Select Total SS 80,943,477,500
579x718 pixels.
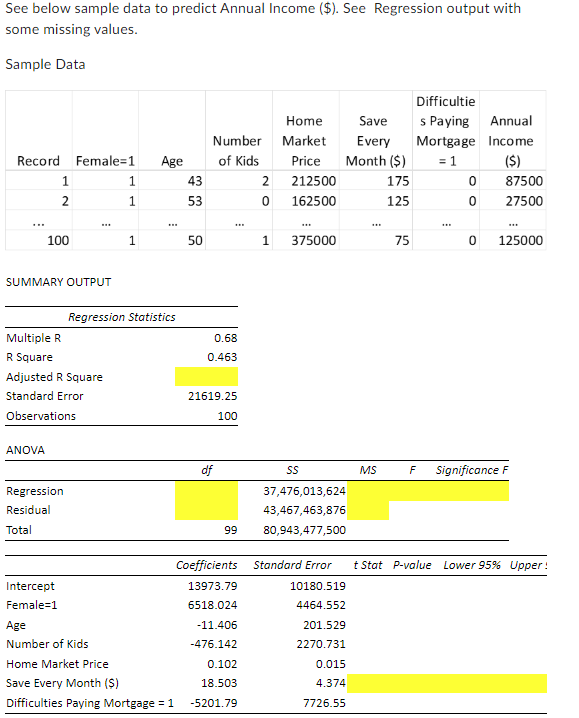tap(304, 530)
